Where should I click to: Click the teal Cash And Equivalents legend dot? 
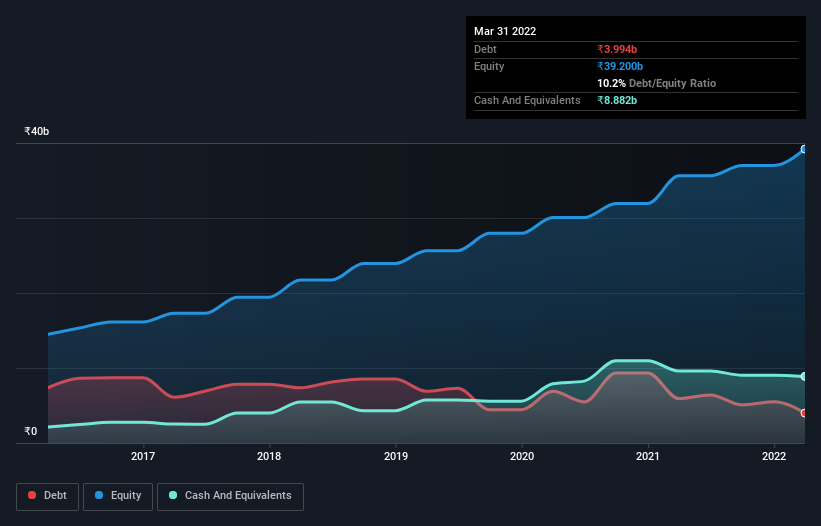[x=173, y=495]
